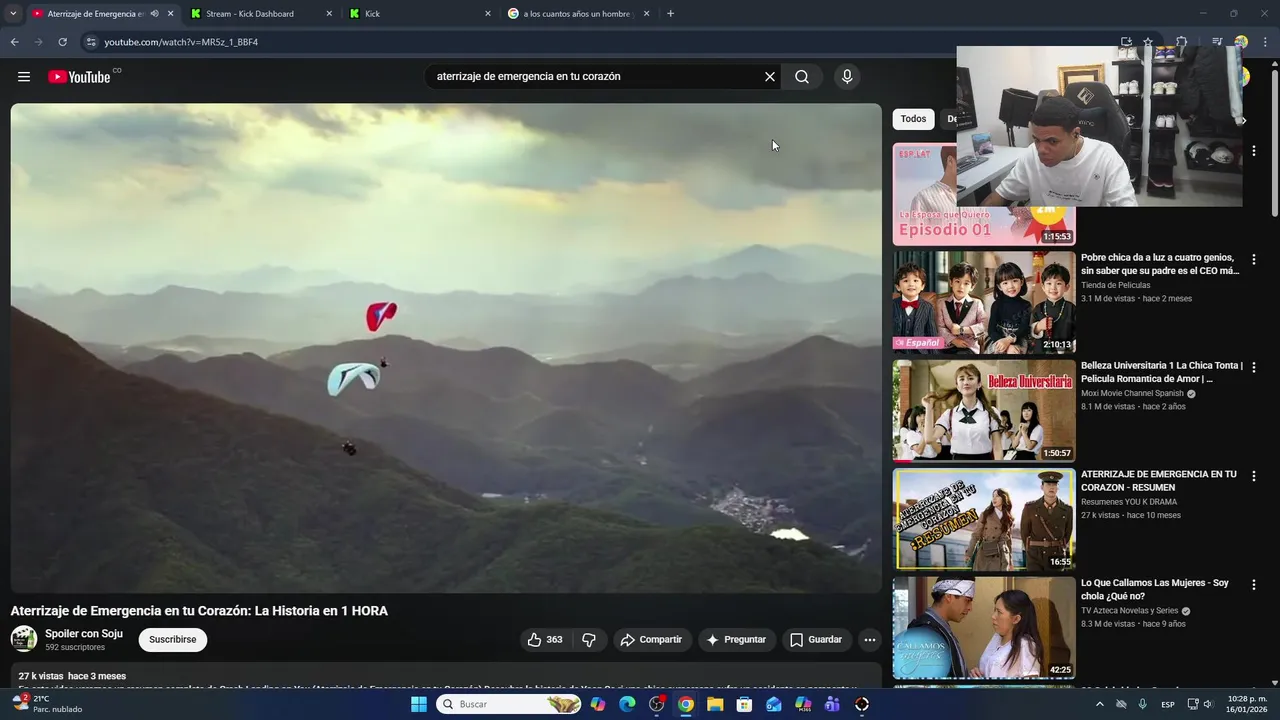Open Lo Que Callamos Las Mujeres thumbnail

pos(984,628)
